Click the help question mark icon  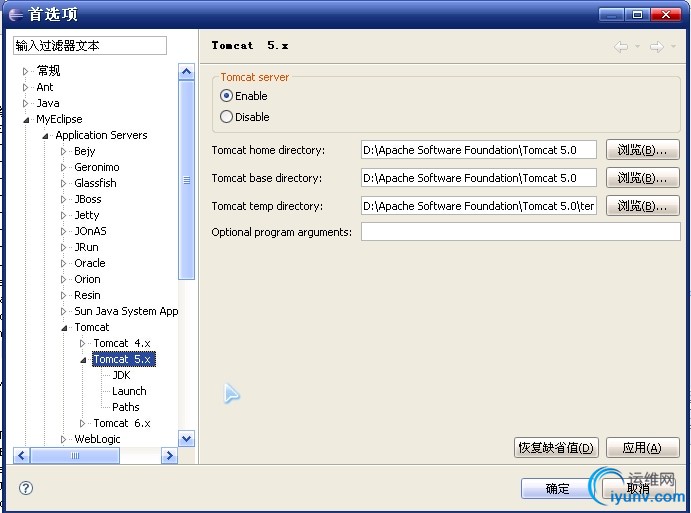tap(26, 488)
